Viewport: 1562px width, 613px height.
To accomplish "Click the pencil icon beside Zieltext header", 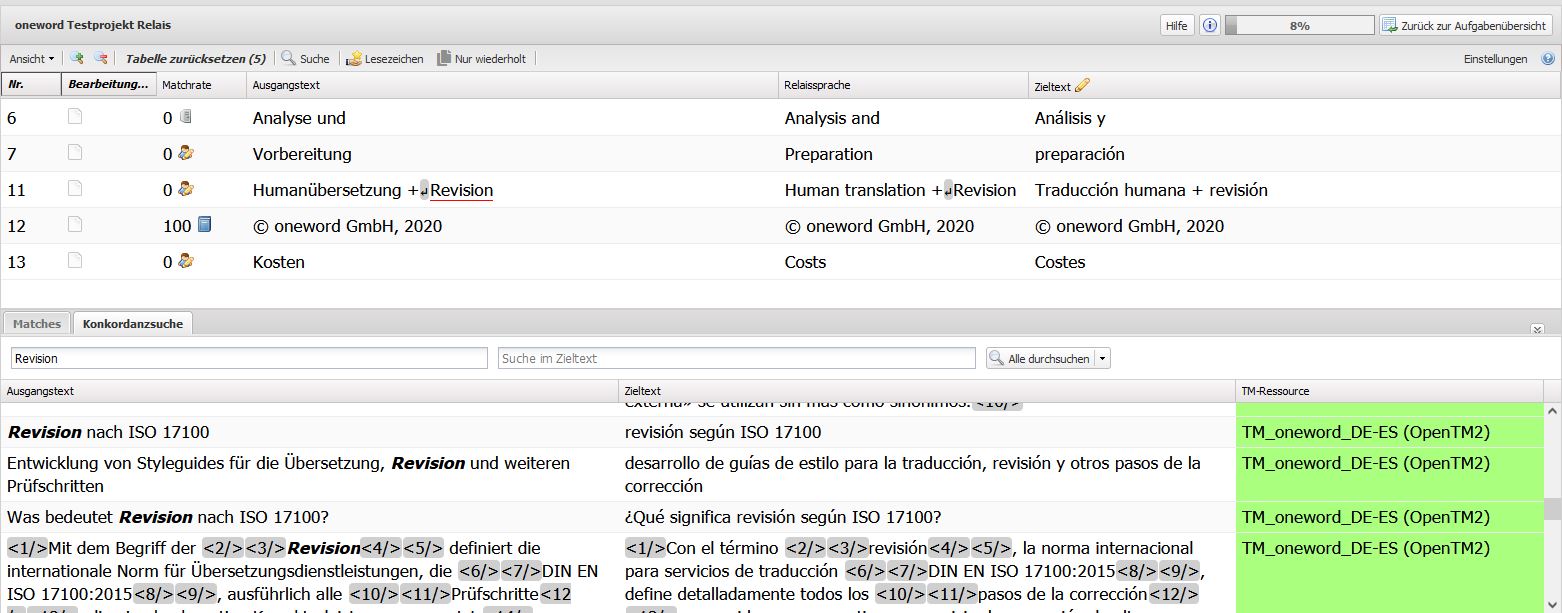I will click(x=1082, y=86).
